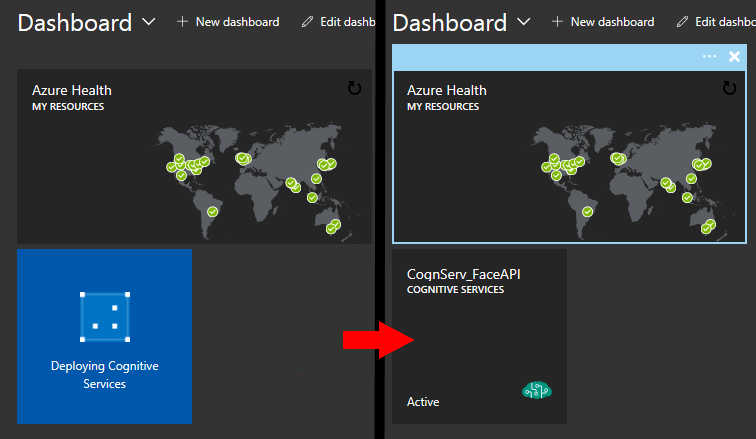Click the Japan health marker on the left map
The height and width of the screenshot is (439, 756).
click(x=326, y=164)
